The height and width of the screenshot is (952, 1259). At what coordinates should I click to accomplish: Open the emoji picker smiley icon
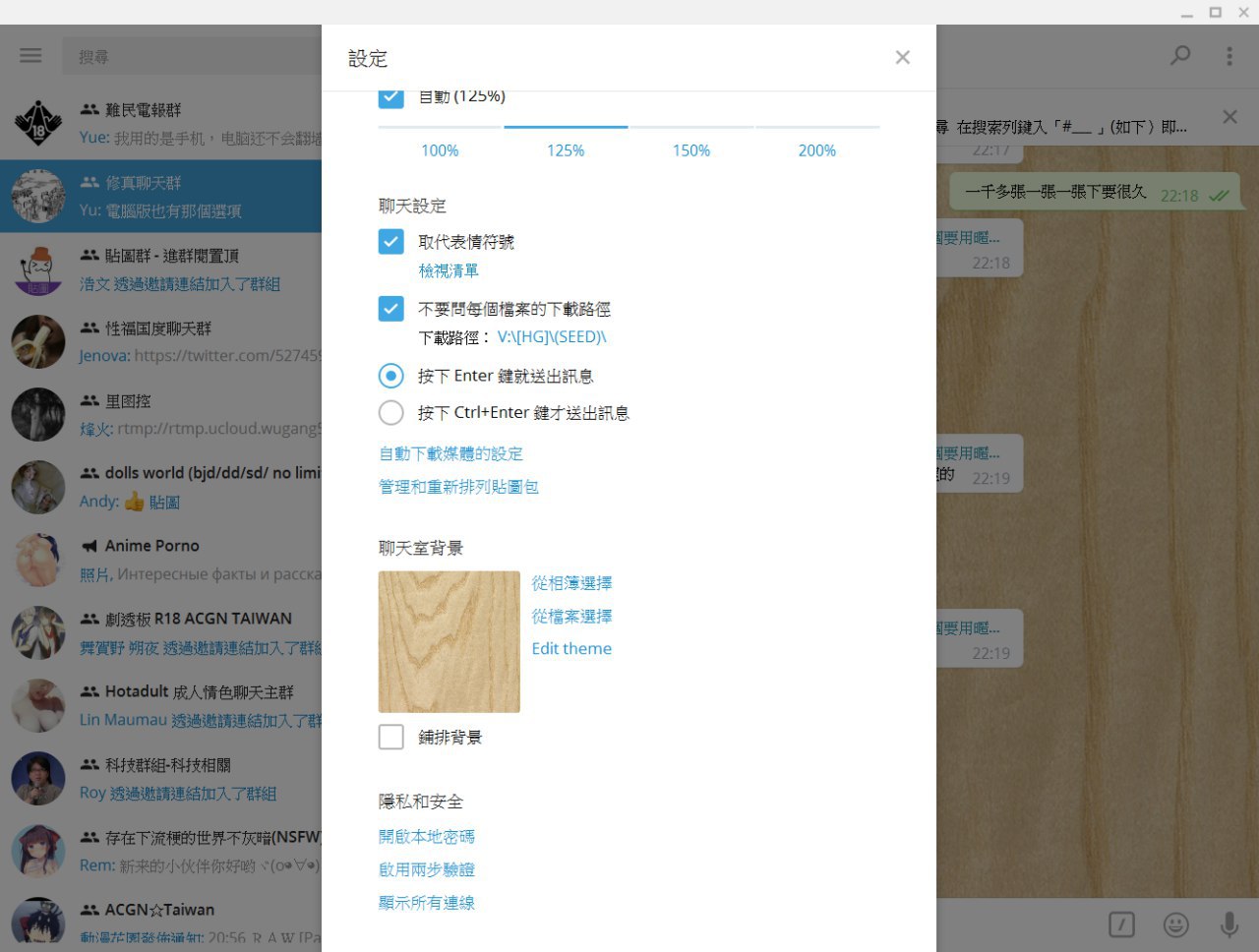[x=1175, y=924]
